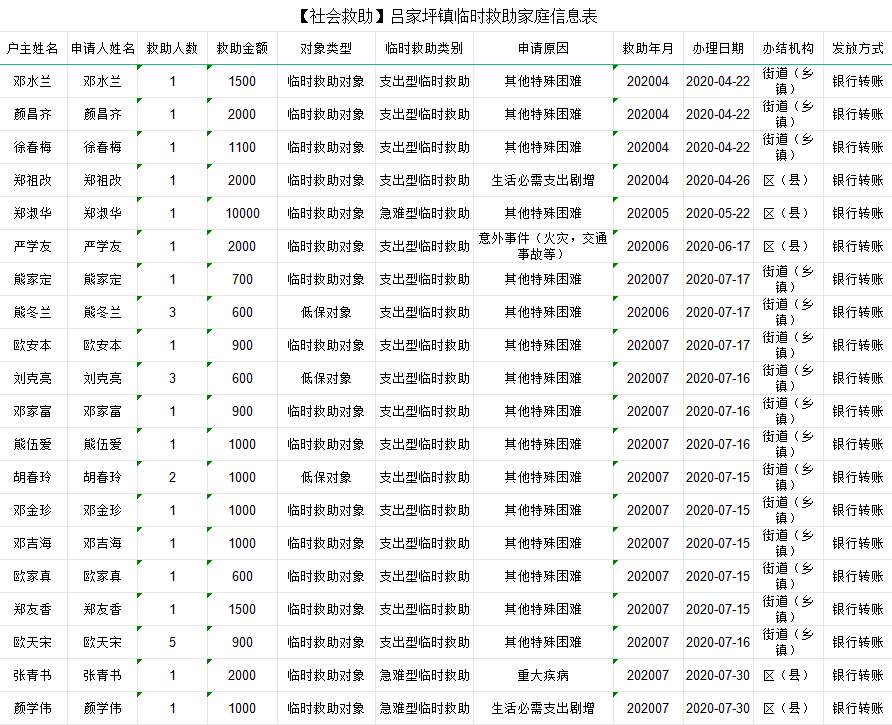Screen dimensions: 892x725
Task: Select the 申请原因 header cell
Action: tap(543, 48)
